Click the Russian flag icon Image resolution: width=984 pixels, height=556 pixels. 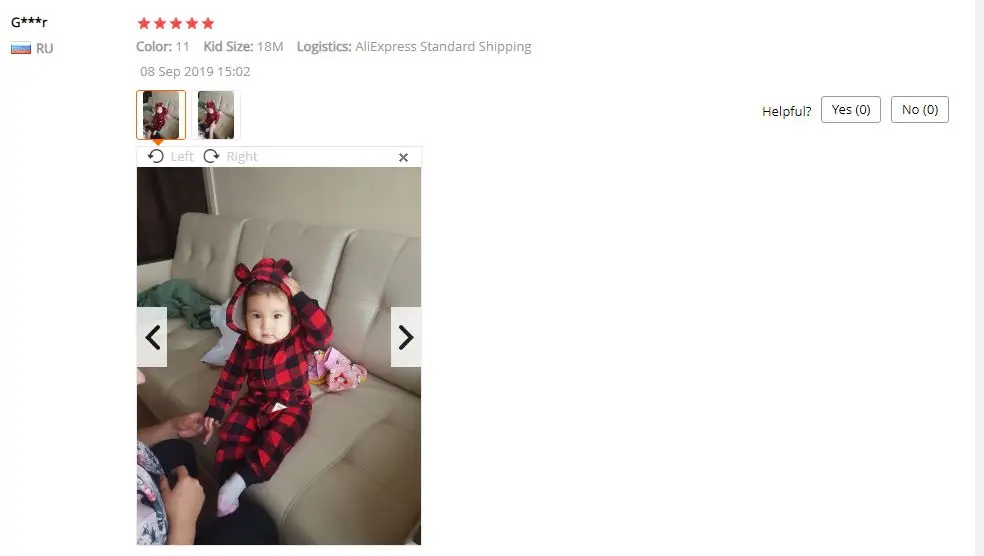pyautogui.click(x=21, y=48)
